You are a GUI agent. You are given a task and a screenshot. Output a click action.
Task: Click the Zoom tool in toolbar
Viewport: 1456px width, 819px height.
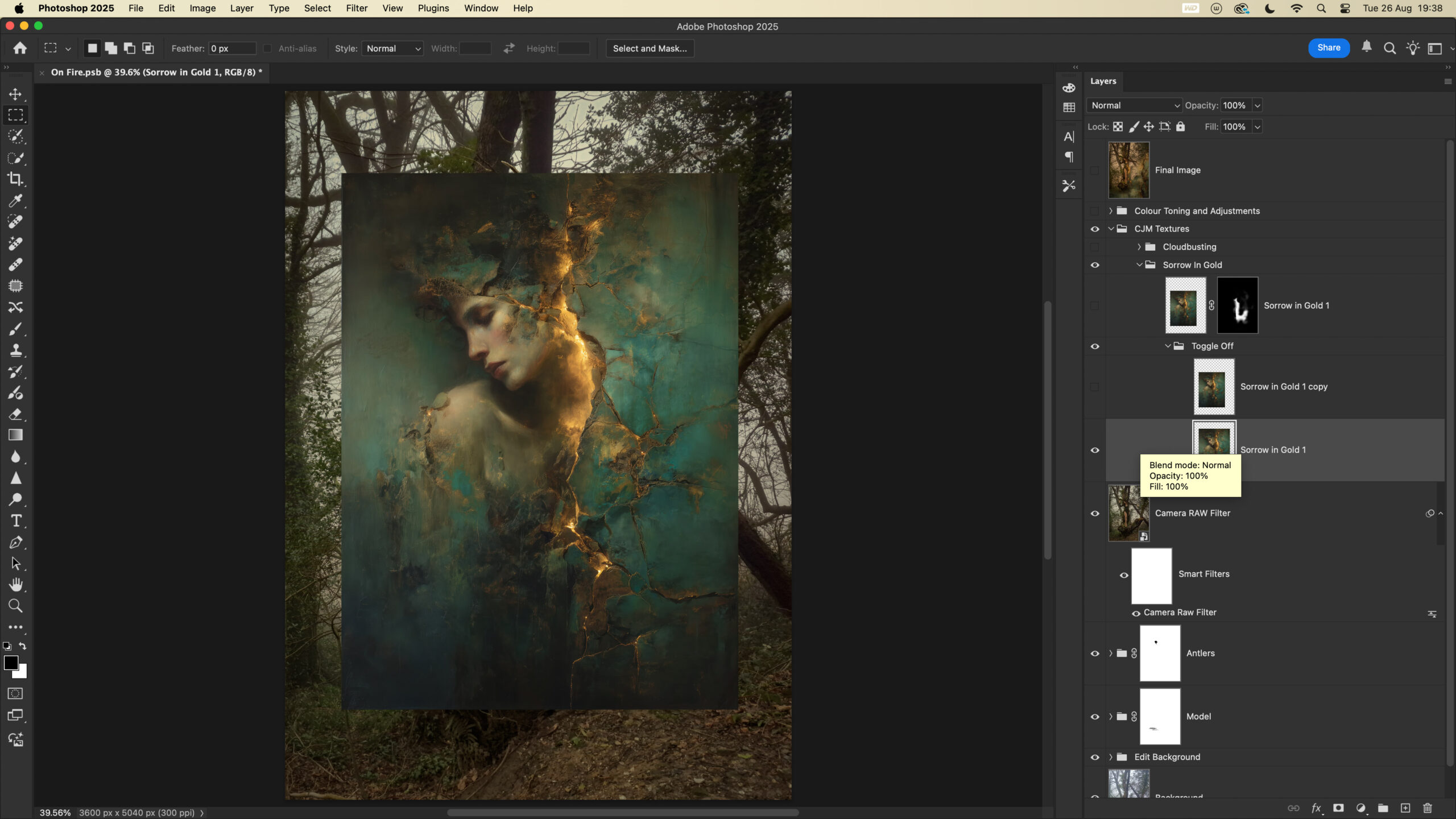click(x=15, y=606)
